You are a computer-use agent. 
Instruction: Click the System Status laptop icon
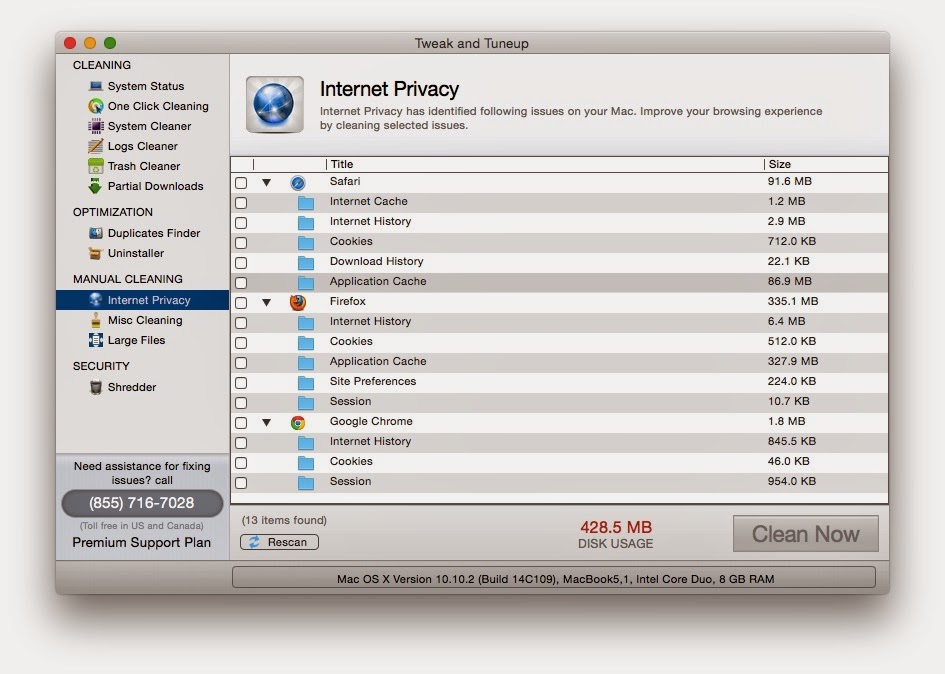click(x=95, y=86)
